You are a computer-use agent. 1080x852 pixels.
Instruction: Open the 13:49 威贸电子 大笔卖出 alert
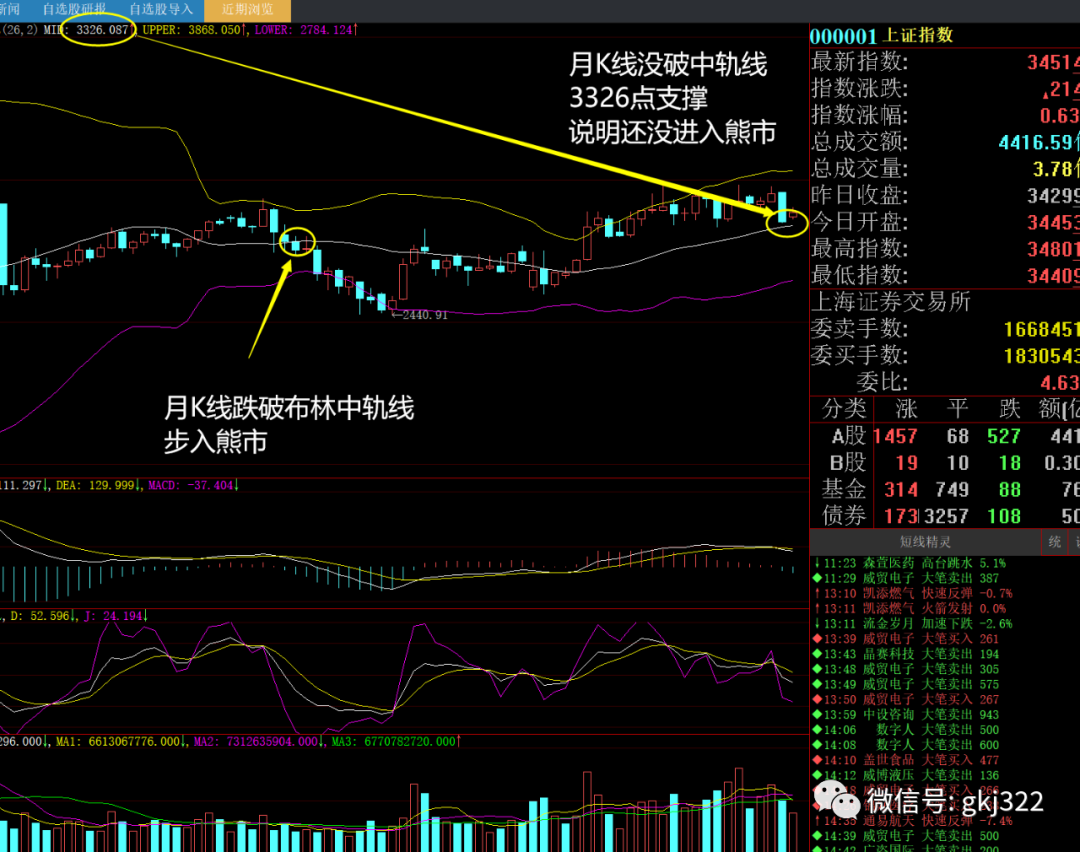907,685
